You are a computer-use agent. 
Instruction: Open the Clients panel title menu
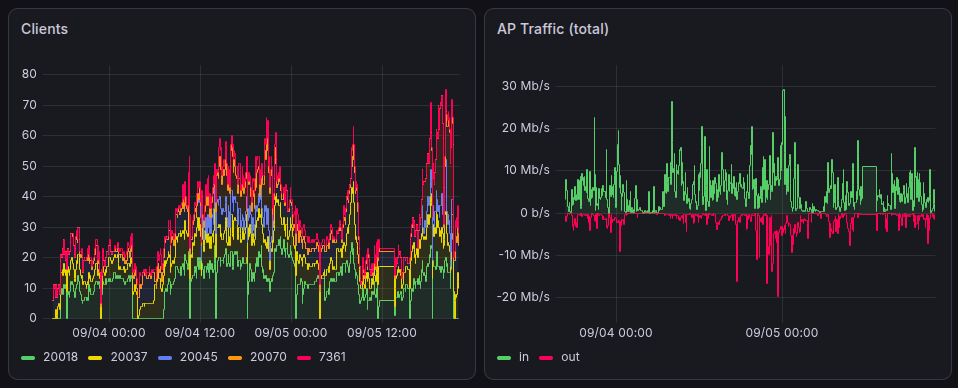pyautogui.click(x=44, y=29)
